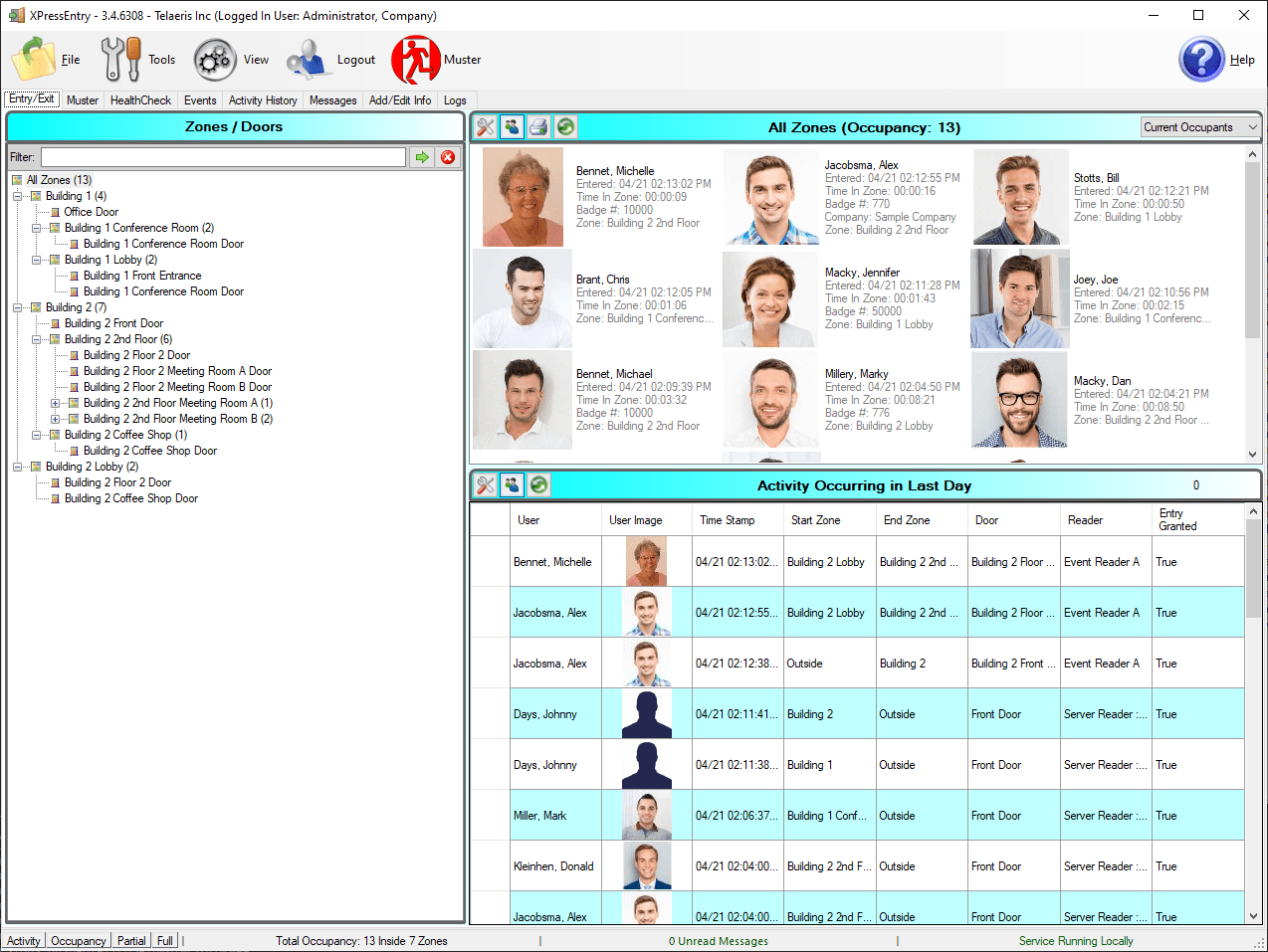Viewport: 1268px width, 952px height.
Task: Click refresh icon in Activity panel toolbar
Action: [538, 485]
